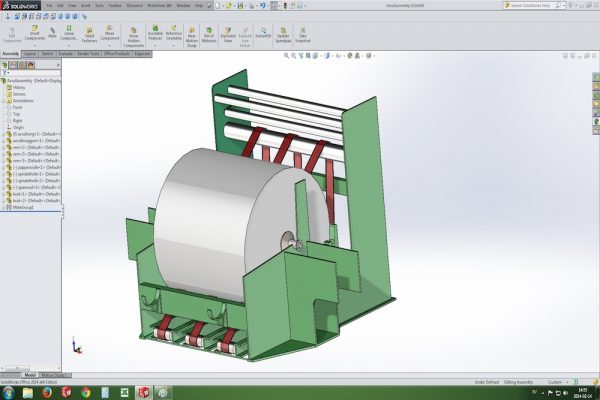The height and width of the screenshot is (400, 600).
Task: Select the Origin item in feature tree
Action: tap(20, 125)
